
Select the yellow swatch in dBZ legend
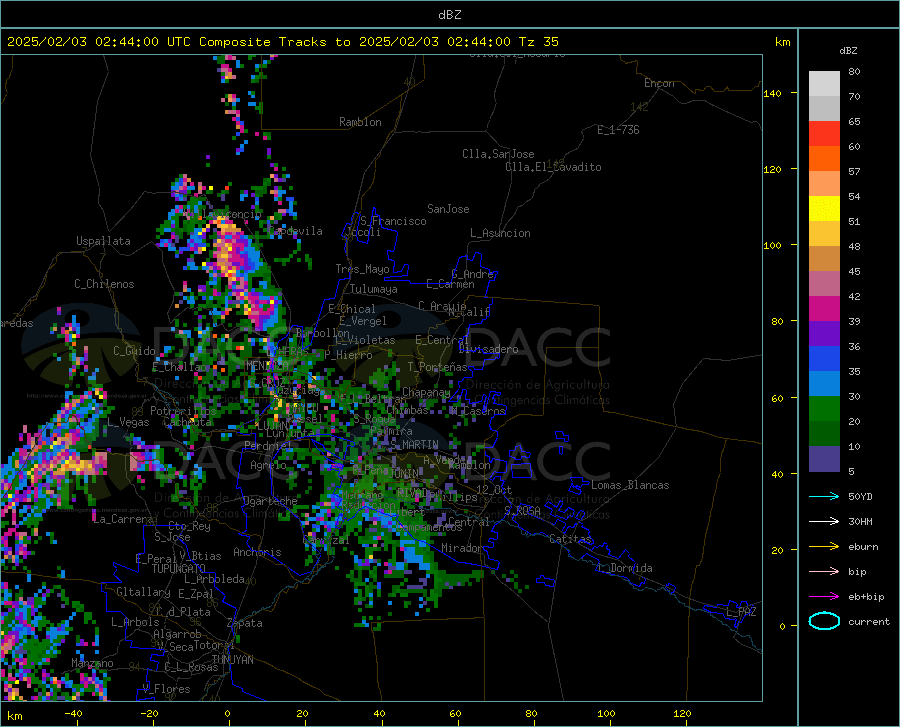(824, 209)
